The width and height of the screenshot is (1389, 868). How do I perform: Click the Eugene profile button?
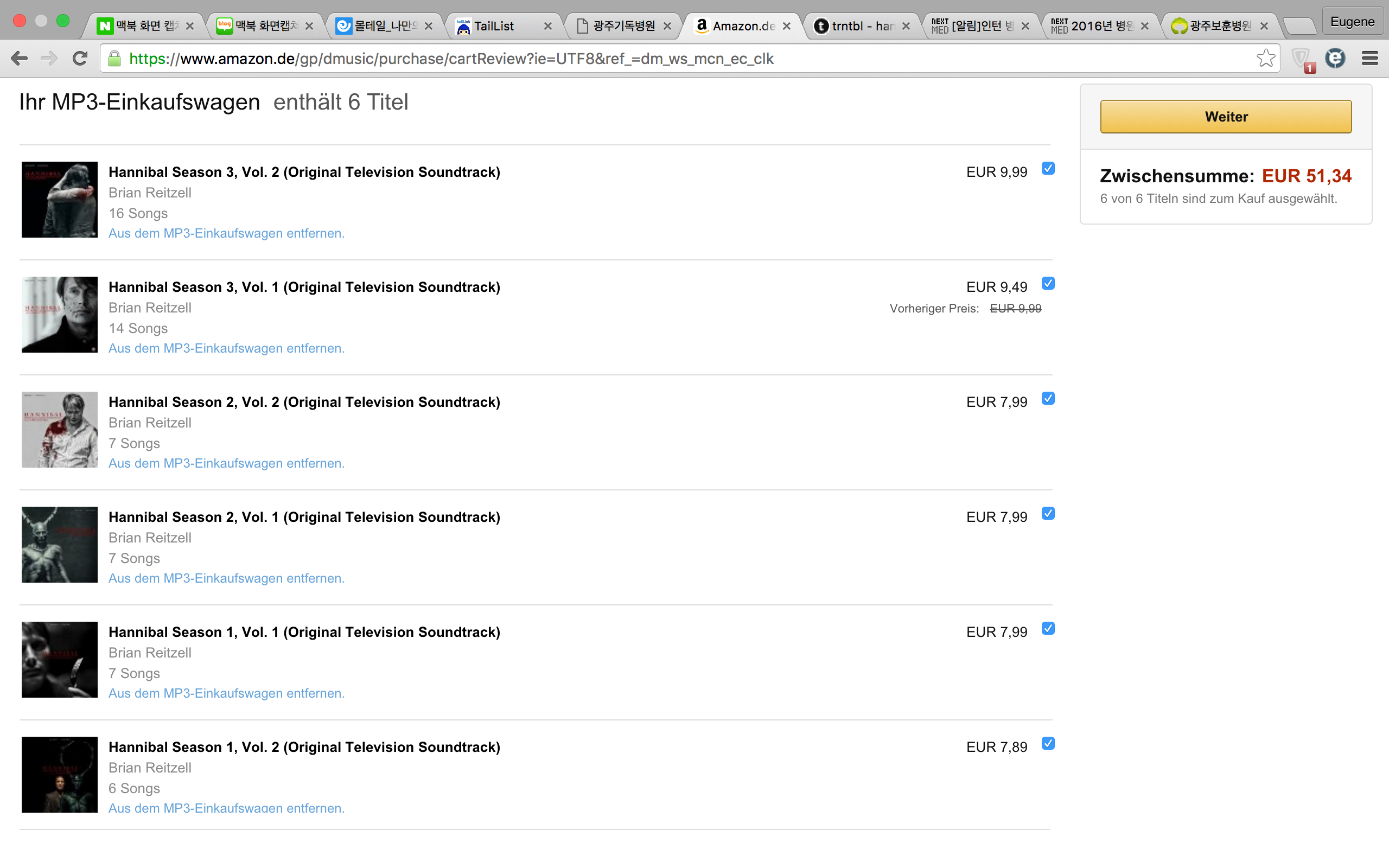coord(1352,22)
